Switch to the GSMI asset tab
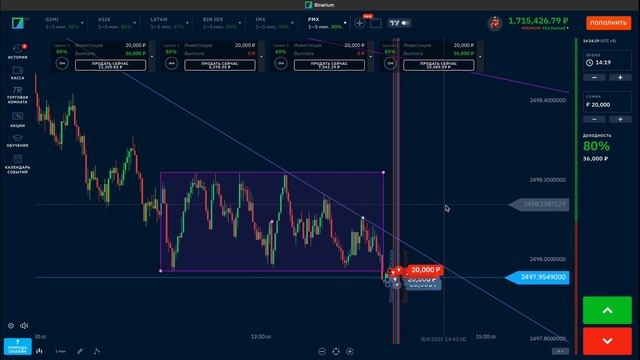The width and height of the screenshot is (640, 360). coord(63,23)
